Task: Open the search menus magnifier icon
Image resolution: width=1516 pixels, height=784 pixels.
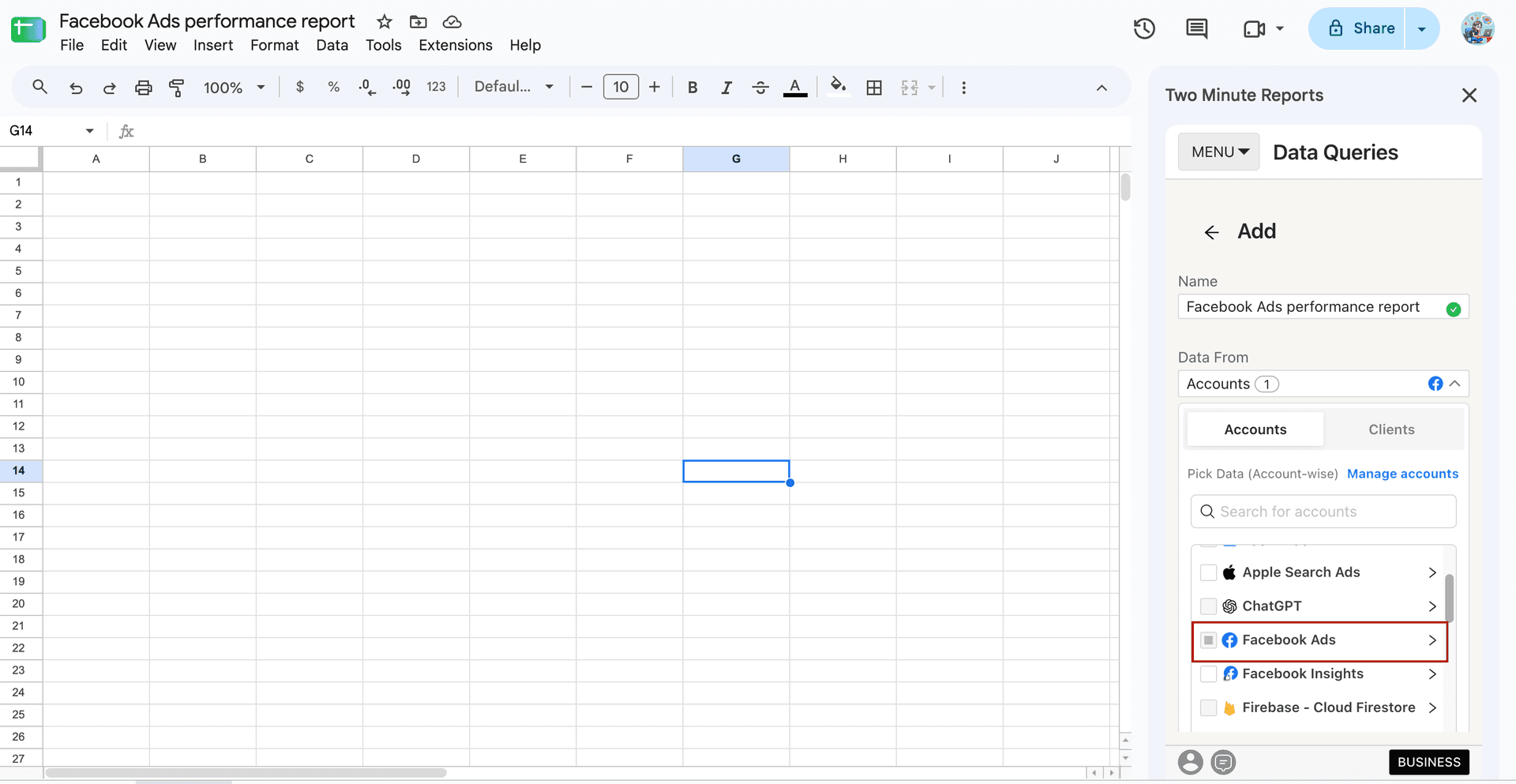Action: click(39, 87)
